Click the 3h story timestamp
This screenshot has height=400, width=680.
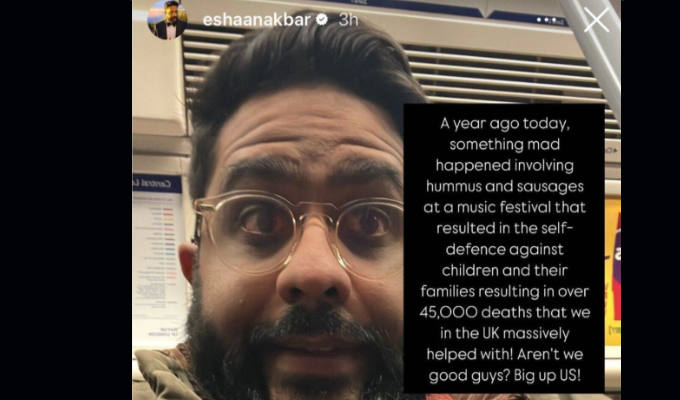click(348, 20)
